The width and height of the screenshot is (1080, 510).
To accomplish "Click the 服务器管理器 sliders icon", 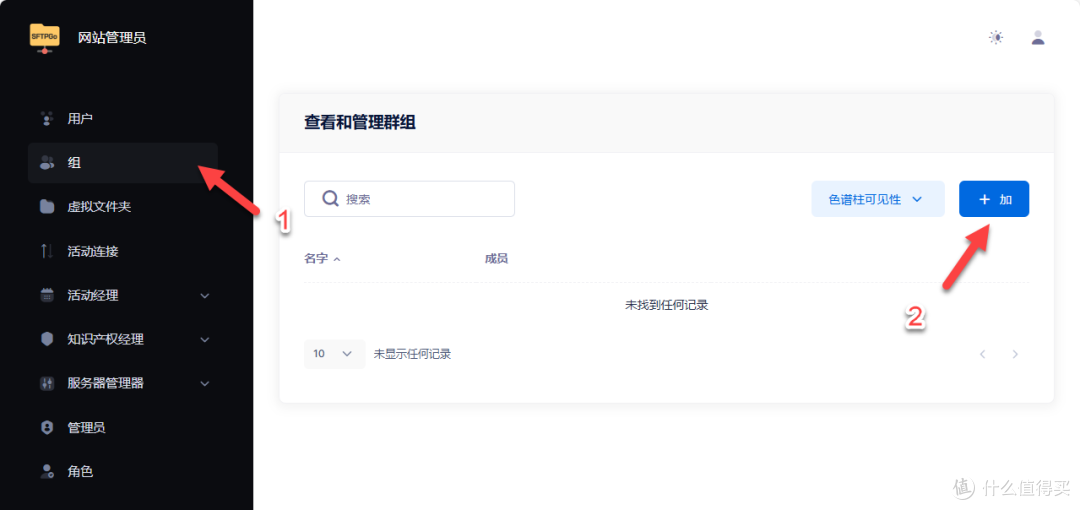I will point(47,383).
